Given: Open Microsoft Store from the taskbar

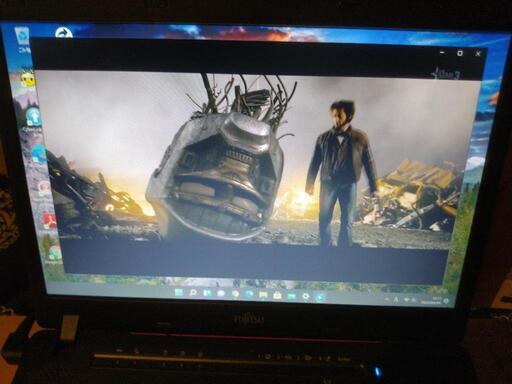Looking at the screenshot, I should click(277, 295).
